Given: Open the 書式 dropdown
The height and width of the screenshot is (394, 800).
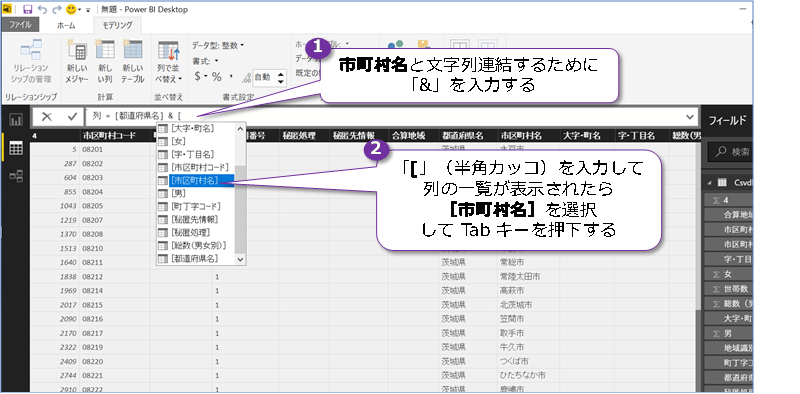Looking at the screenshot, I should tap(205, 61).
